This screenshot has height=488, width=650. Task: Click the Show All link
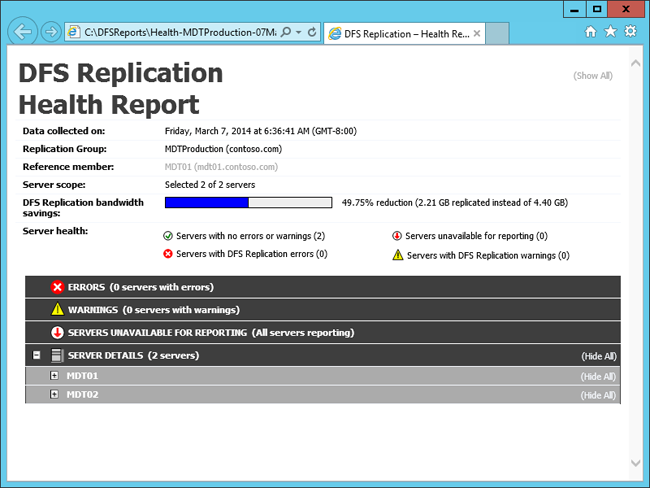coord(592,75)
